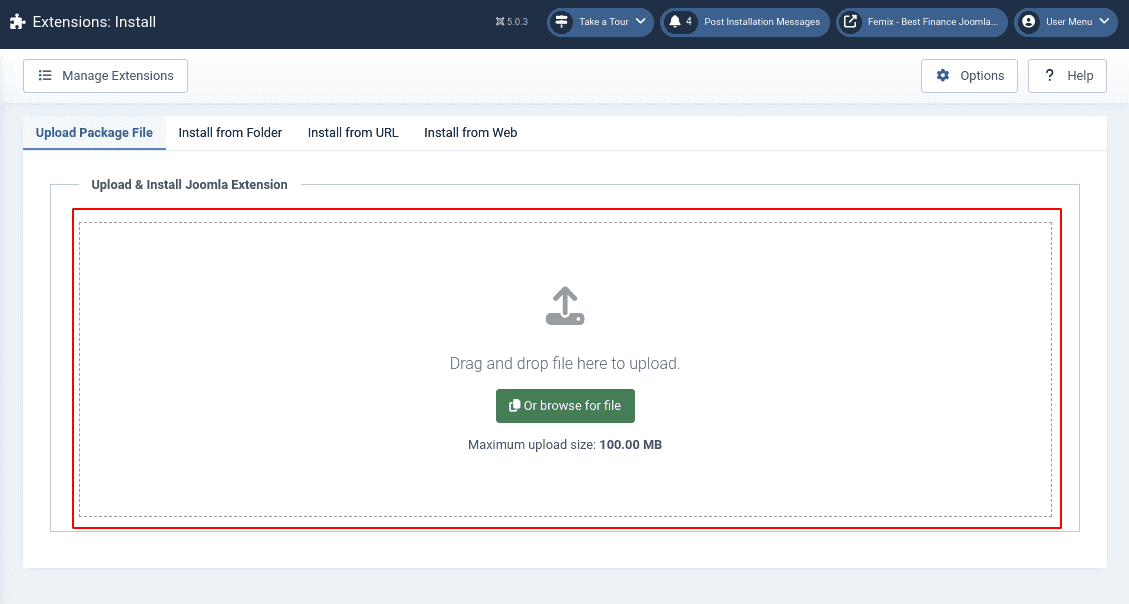Click the user avatar icon

(1028, 22)
